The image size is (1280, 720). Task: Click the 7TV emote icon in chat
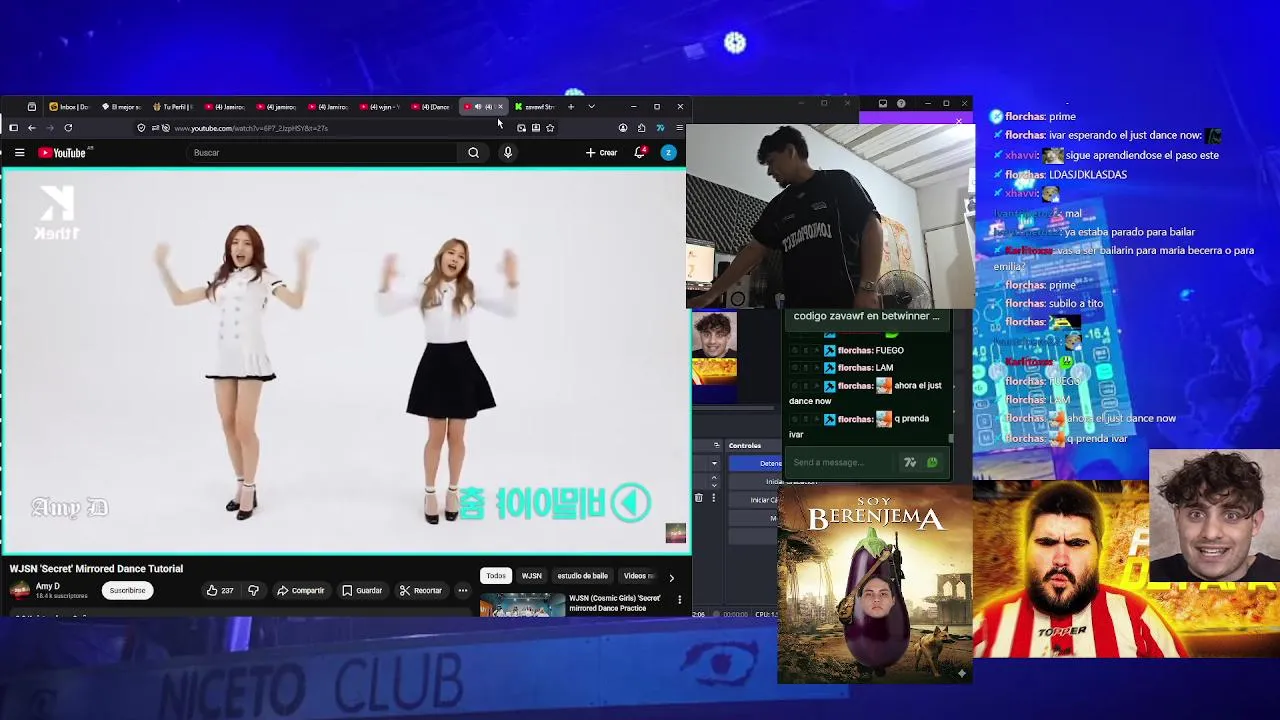pyautogui.click(x=909, y=462)
